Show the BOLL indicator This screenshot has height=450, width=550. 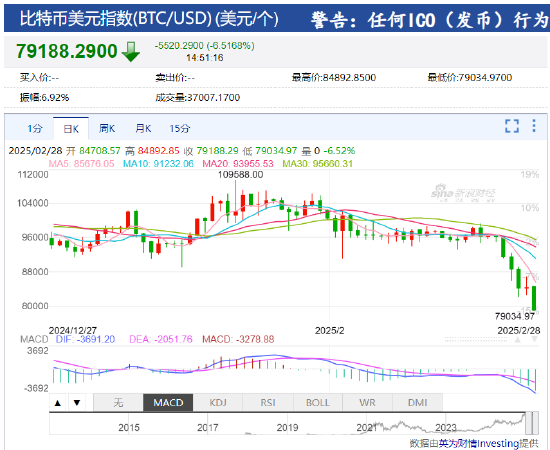[318, 403]
